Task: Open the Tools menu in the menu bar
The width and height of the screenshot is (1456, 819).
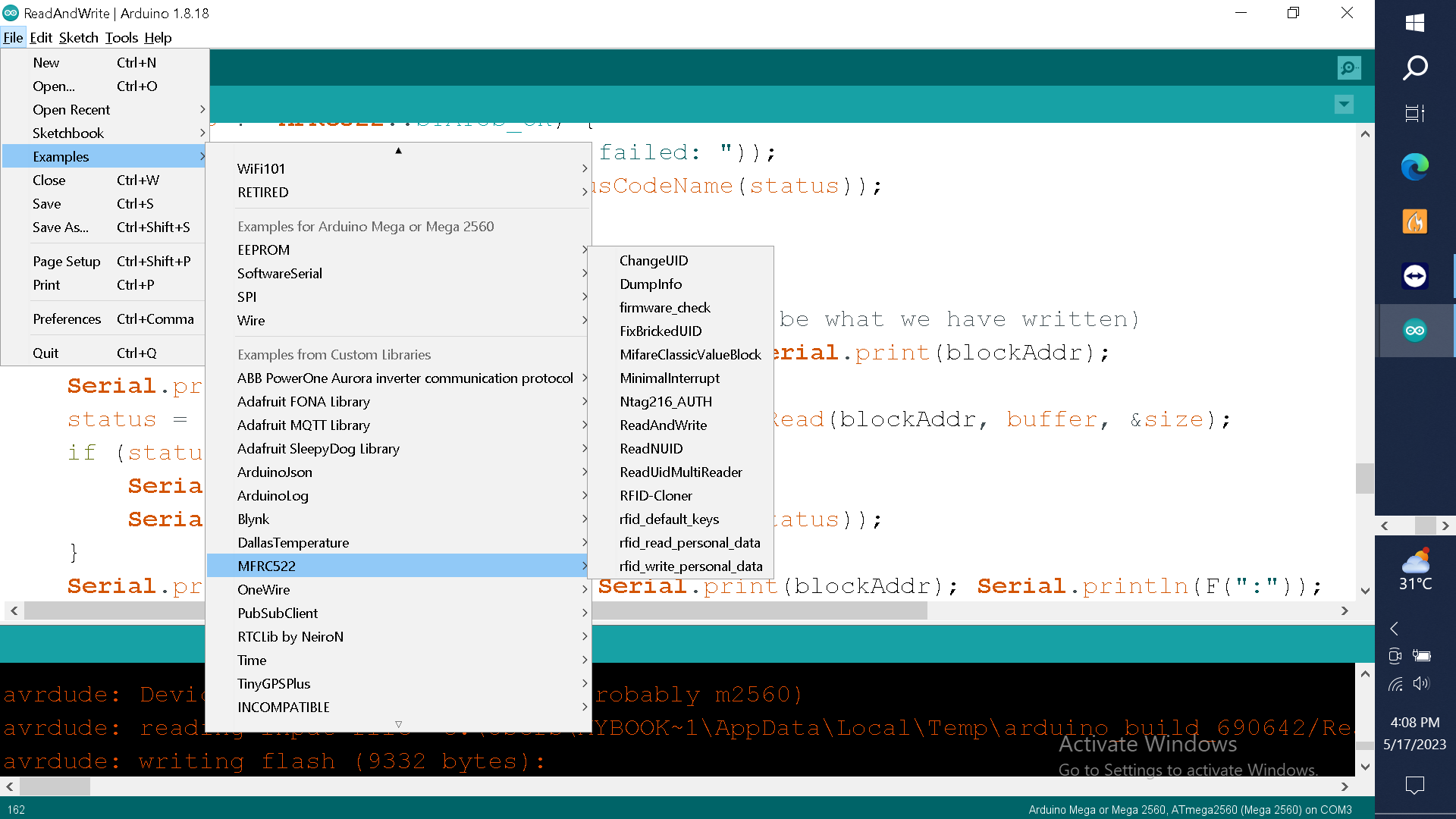Action: tap(121, 38)
